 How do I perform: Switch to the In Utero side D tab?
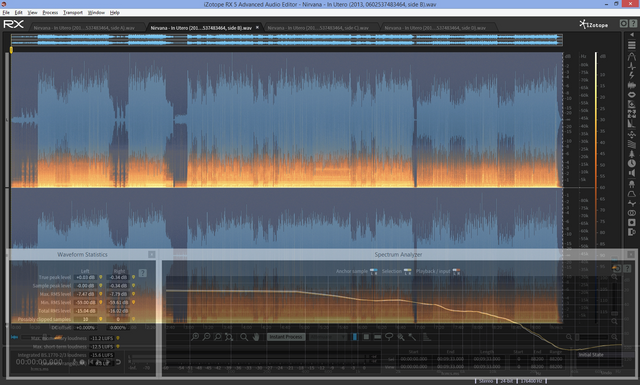(435, 28)
